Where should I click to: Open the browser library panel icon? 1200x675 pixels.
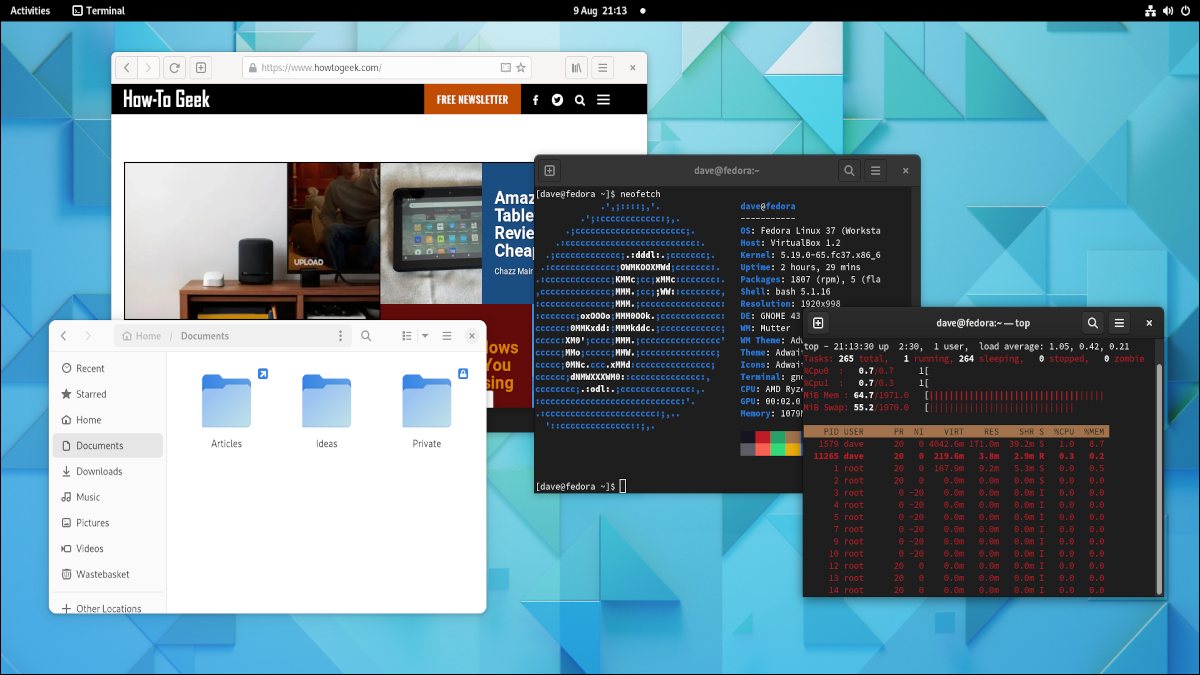577,68
